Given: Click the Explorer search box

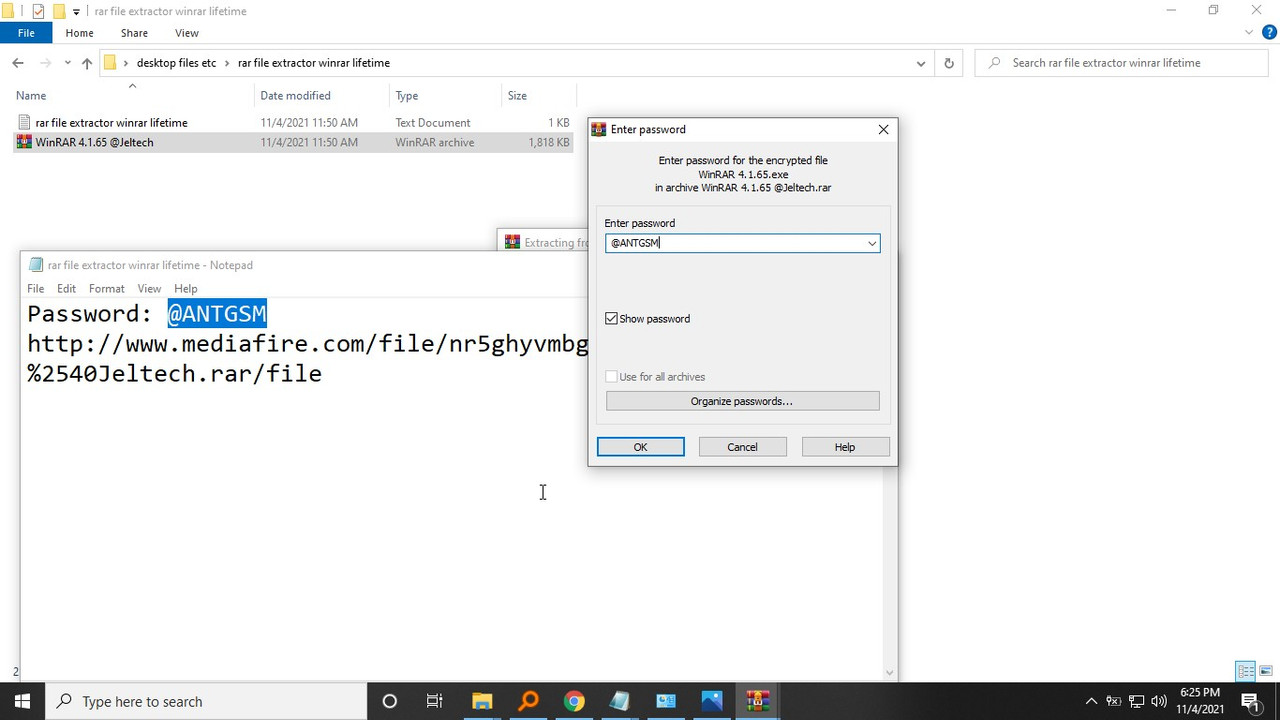Looking at the screenshot, I should tap(1123, 63).
